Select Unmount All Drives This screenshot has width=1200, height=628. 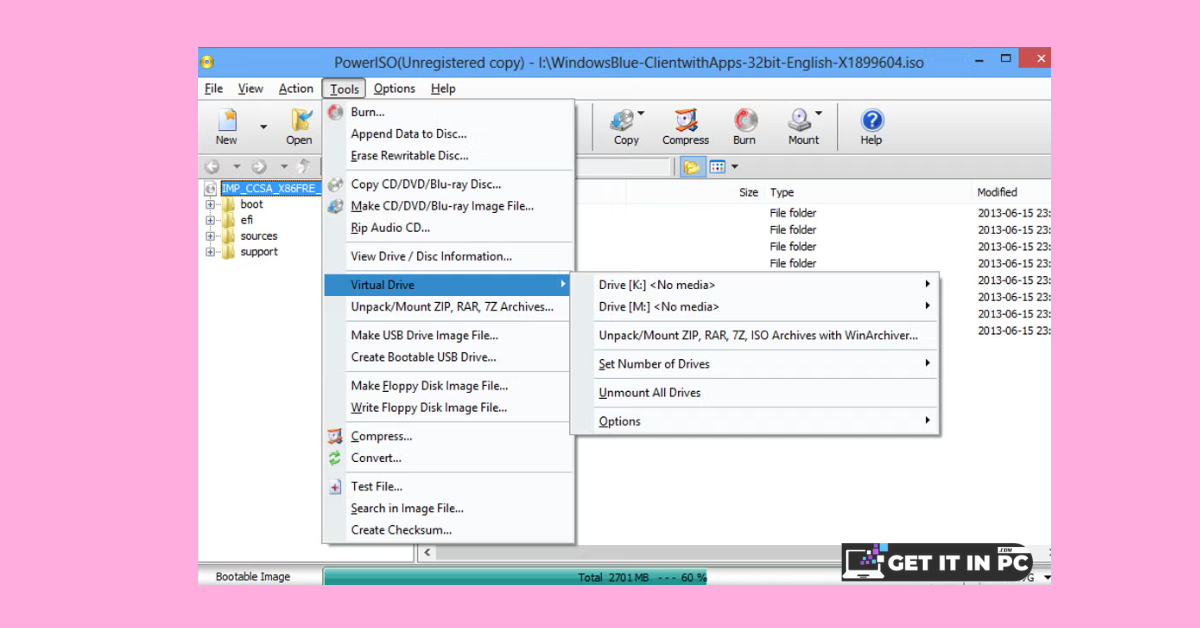coord(755,393)
